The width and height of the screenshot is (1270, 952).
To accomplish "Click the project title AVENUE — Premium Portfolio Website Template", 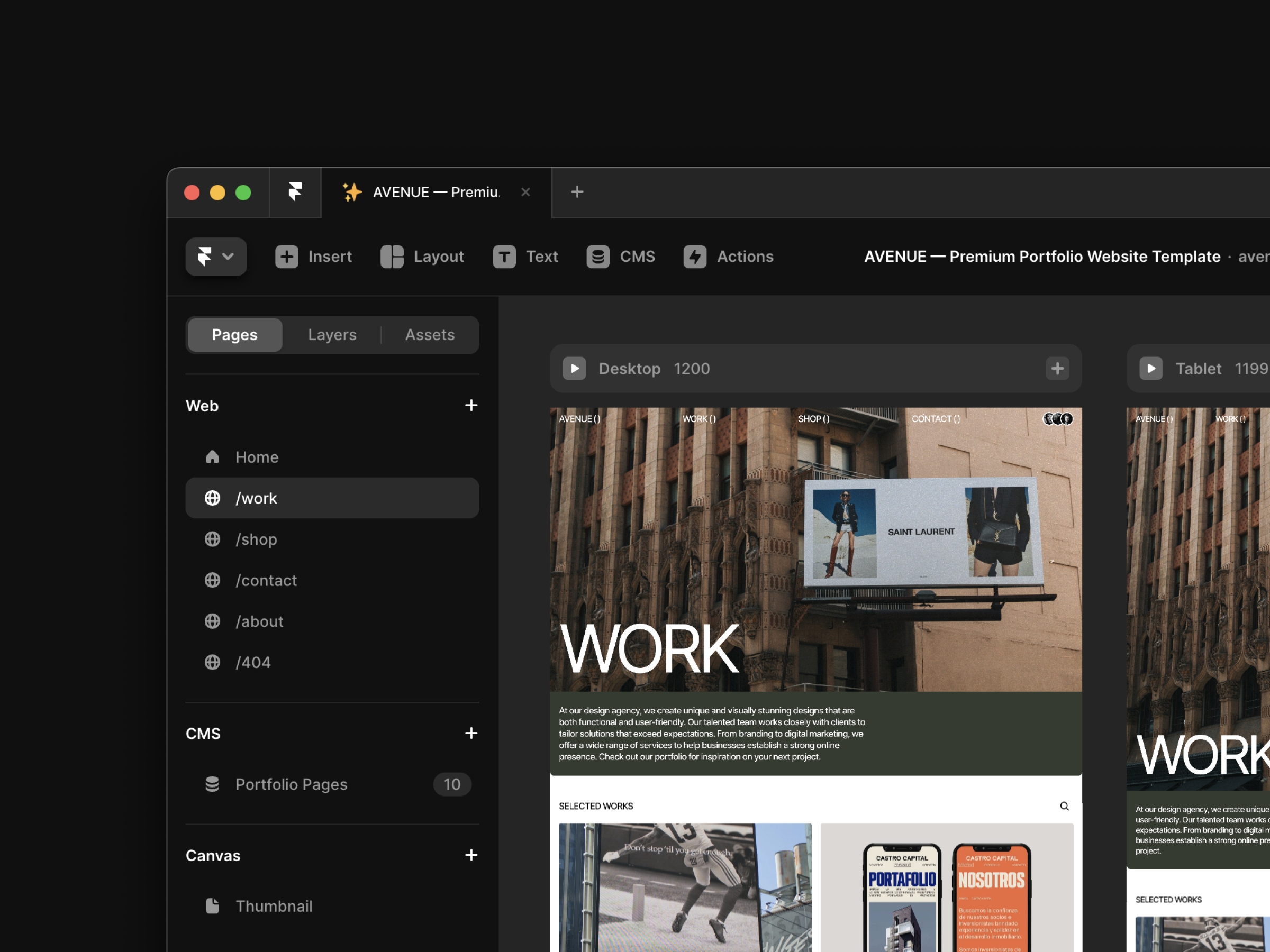I will click(1042, 257).
